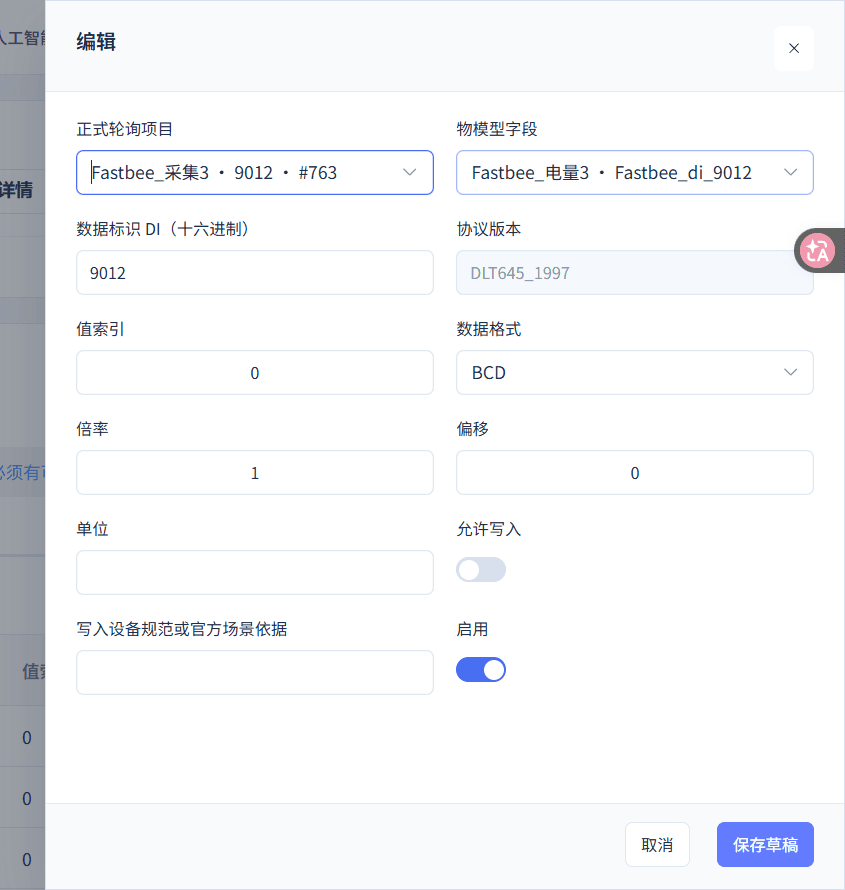The image size is (845, 890).
Task: Click the 值索引 input field
Action: click(255, 372)
